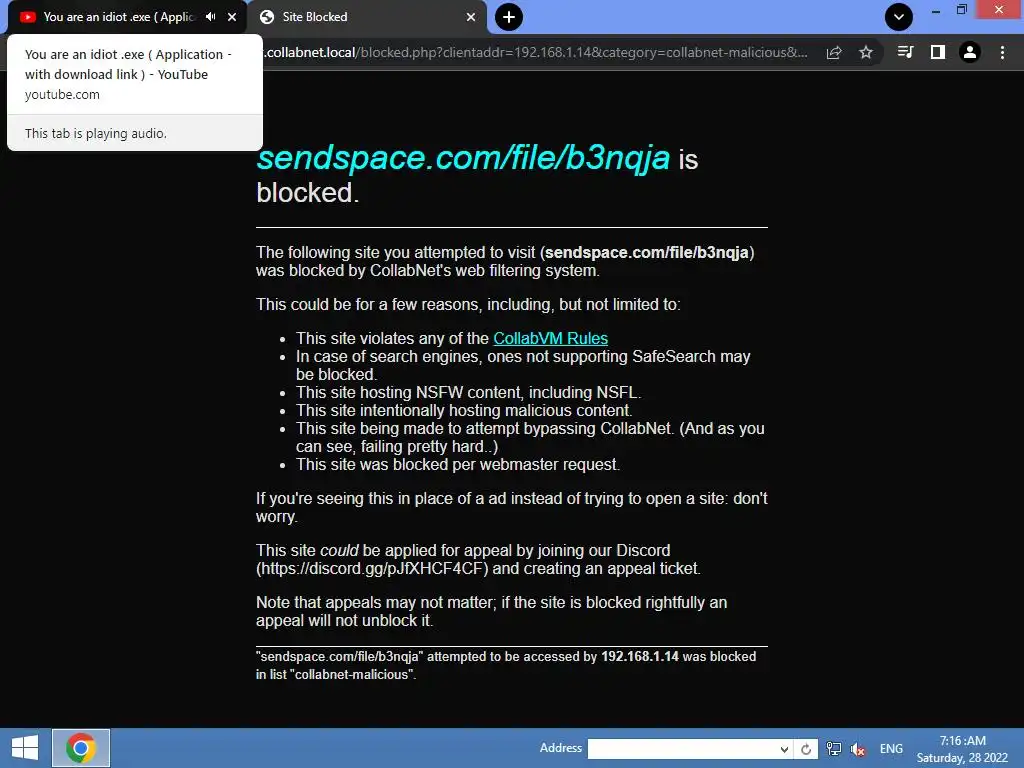
Task: Open the tab search dropdown arrow
Action: (x=899, y=17)
